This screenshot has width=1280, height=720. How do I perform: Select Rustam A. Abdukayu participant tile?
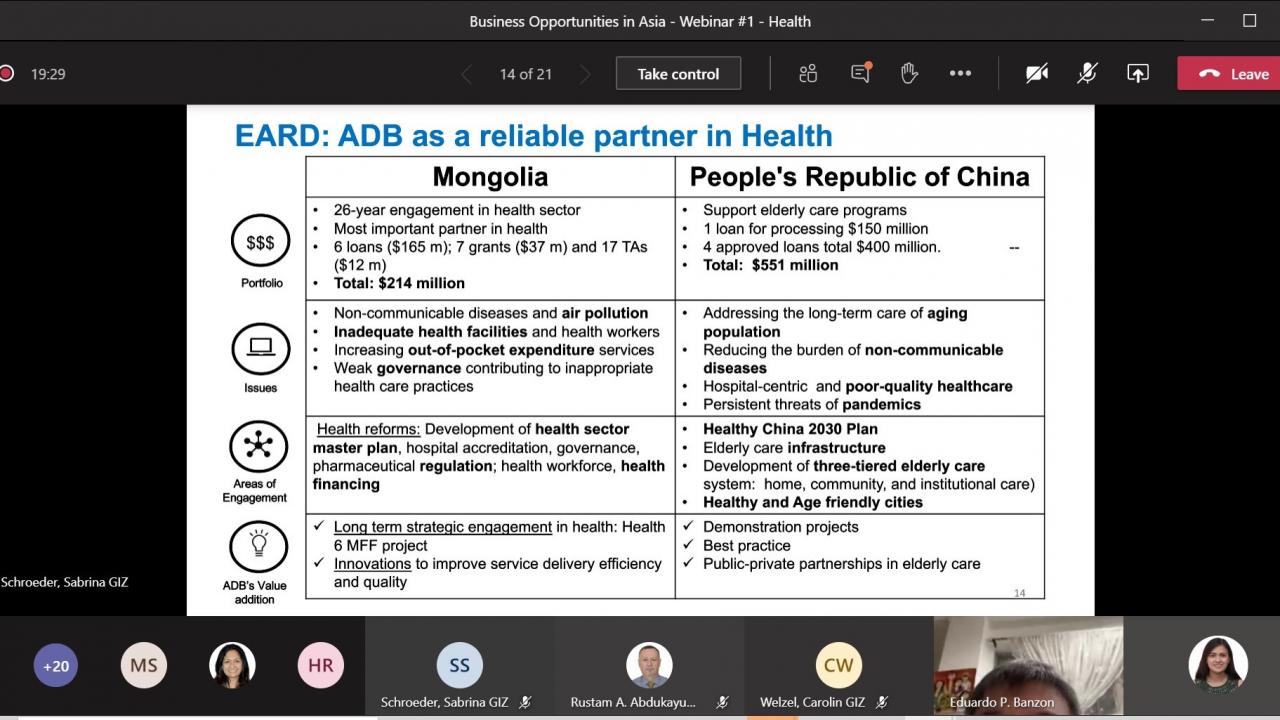pos(649,665)
